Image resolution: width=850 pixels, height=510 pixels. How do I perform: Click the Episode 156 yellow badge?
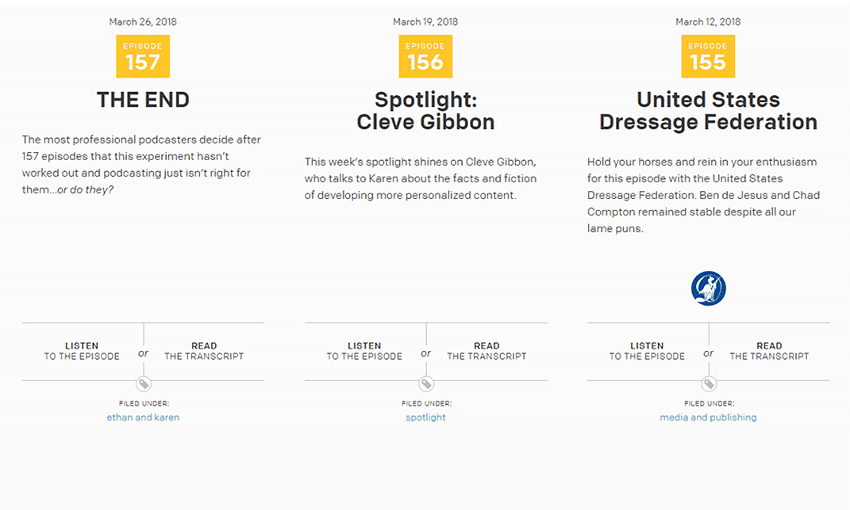(426, 56)
